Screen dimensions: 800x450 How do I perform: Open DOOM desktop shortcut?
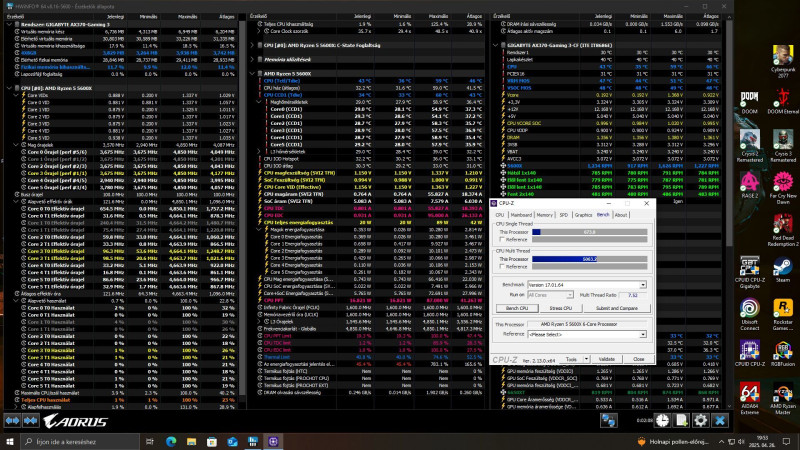tap(749, 102)
